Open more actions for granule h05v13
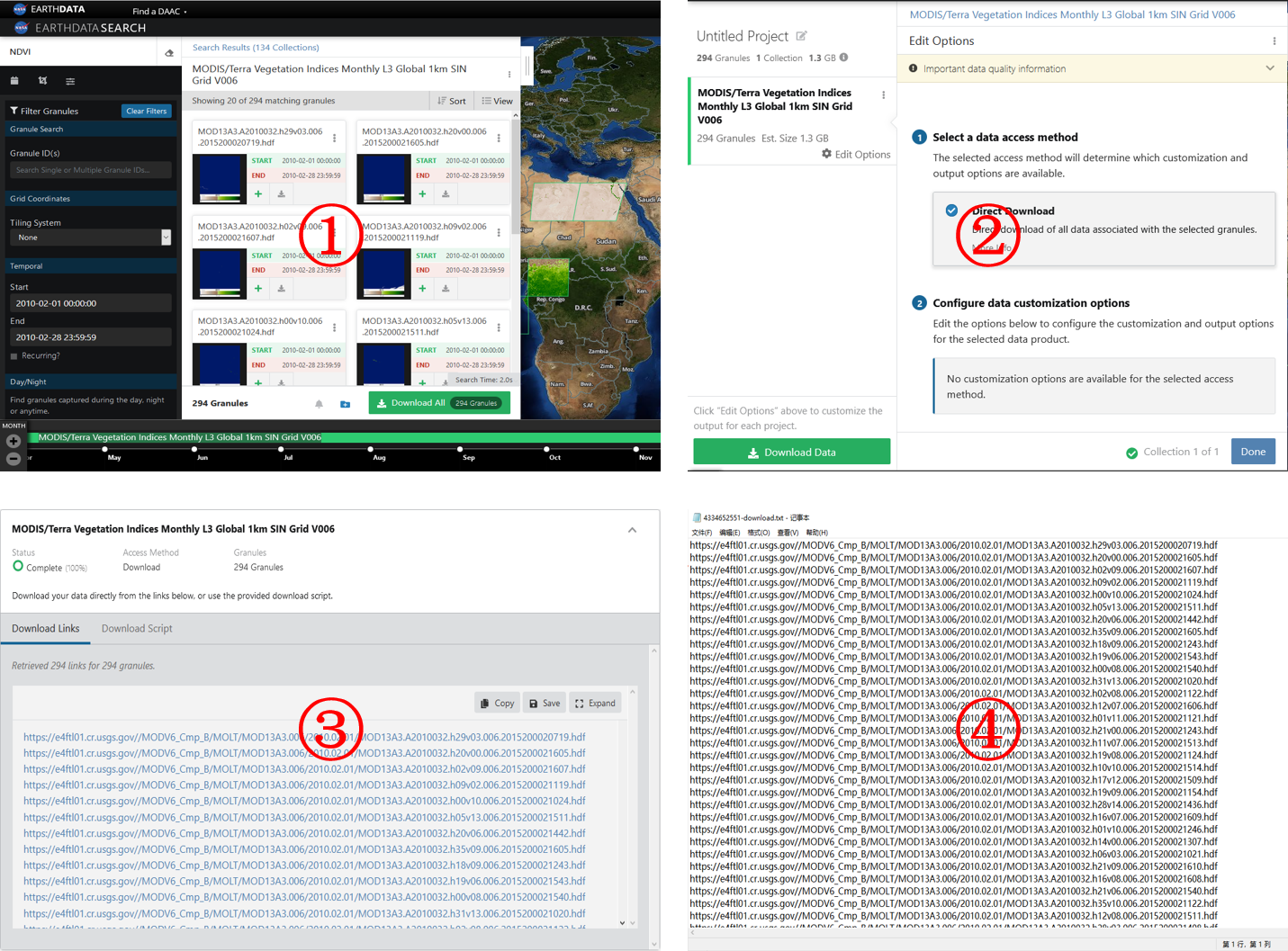The height and width of the screenshot is (951, 1288). (x=499, y=327)
